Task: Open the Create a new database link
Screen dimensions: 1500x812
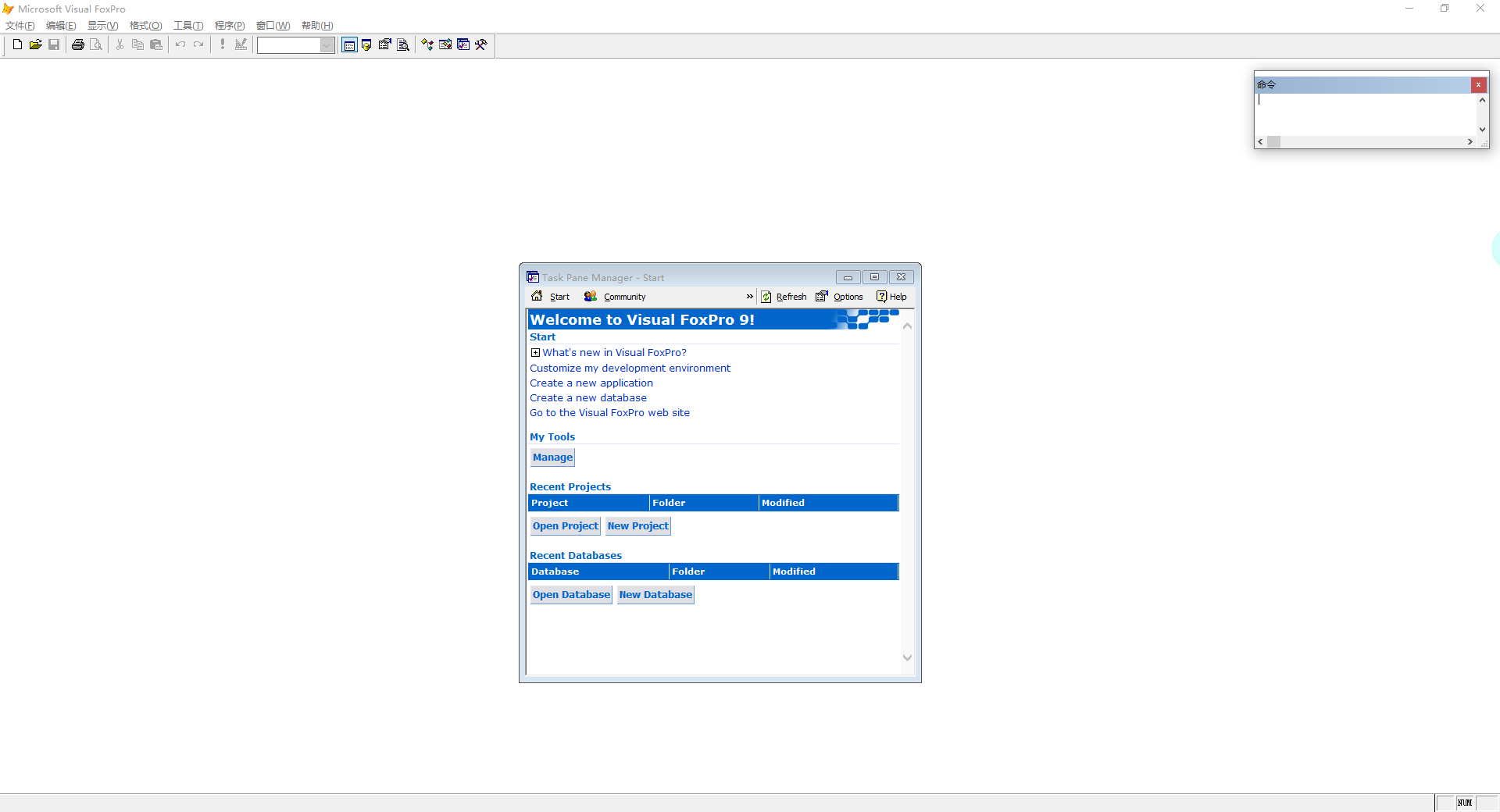Action: point(588,397)
